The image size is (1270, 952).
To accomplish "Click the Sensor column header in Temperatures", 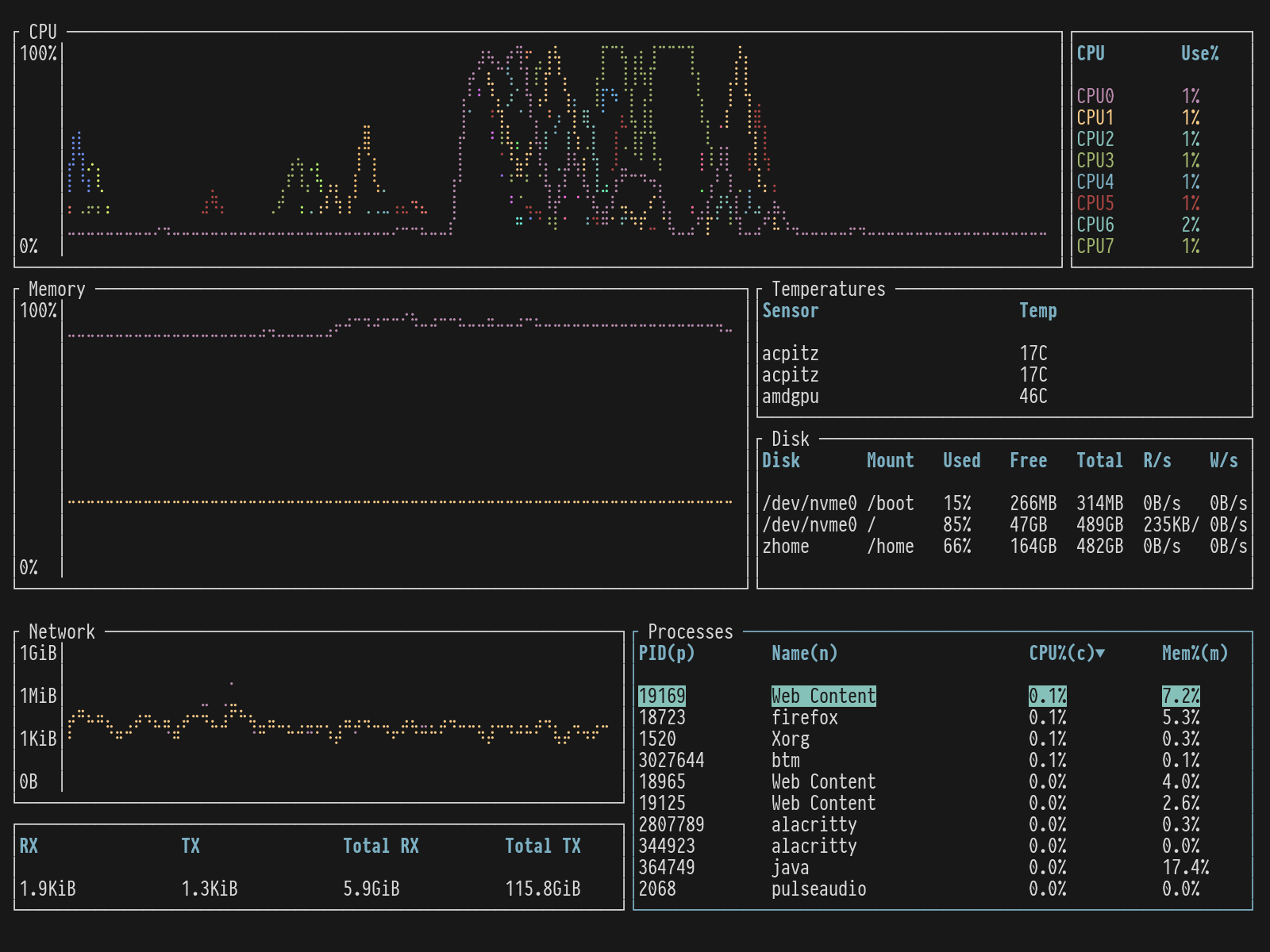I will click(x=791, y=310).
